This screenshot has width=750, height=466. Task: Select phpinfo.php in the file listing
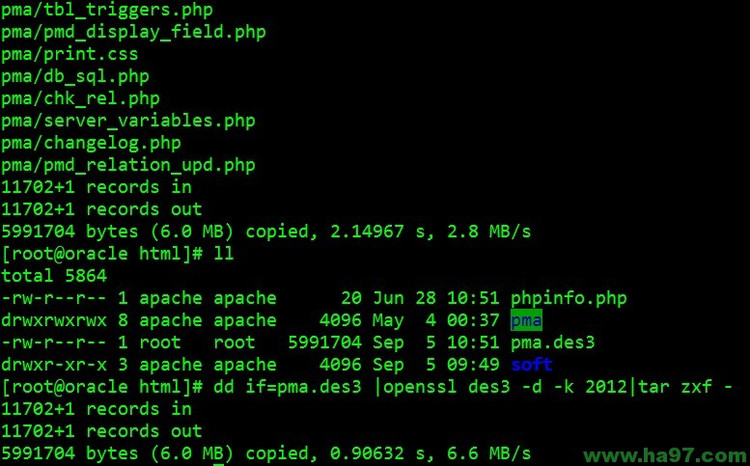568,298
